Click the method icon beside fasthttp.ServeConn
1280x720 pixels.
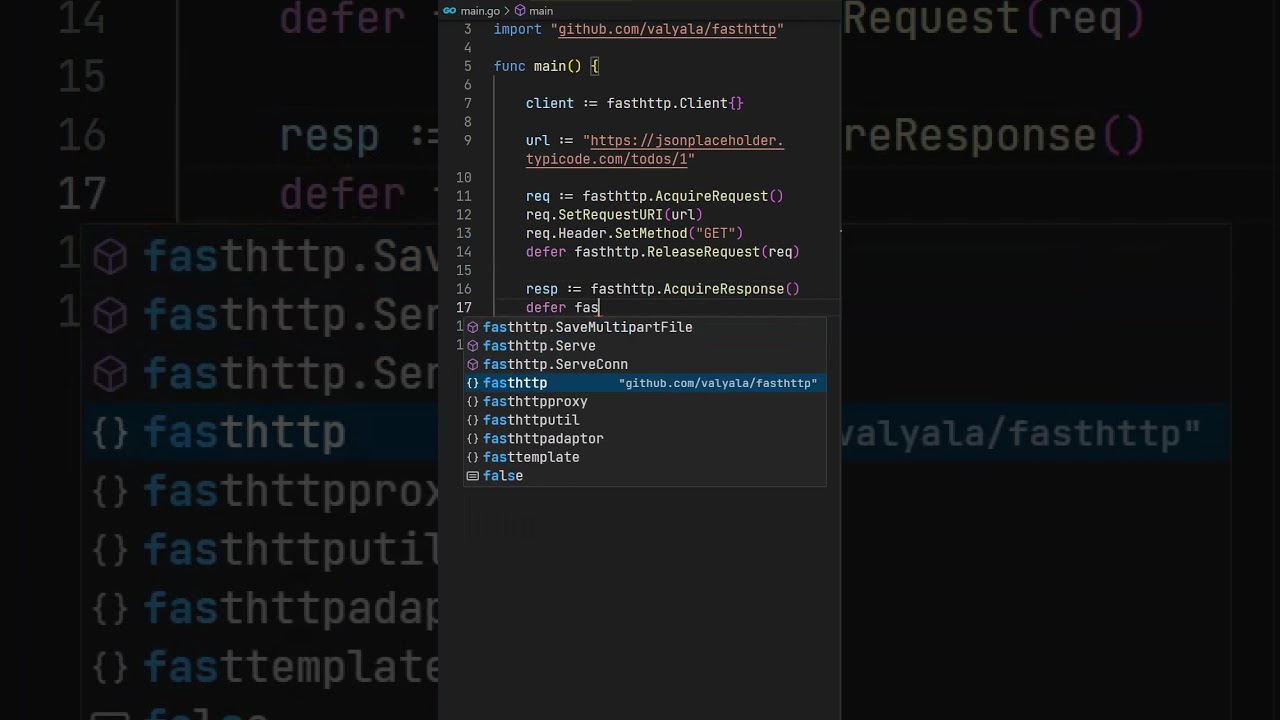click(473, 364)
